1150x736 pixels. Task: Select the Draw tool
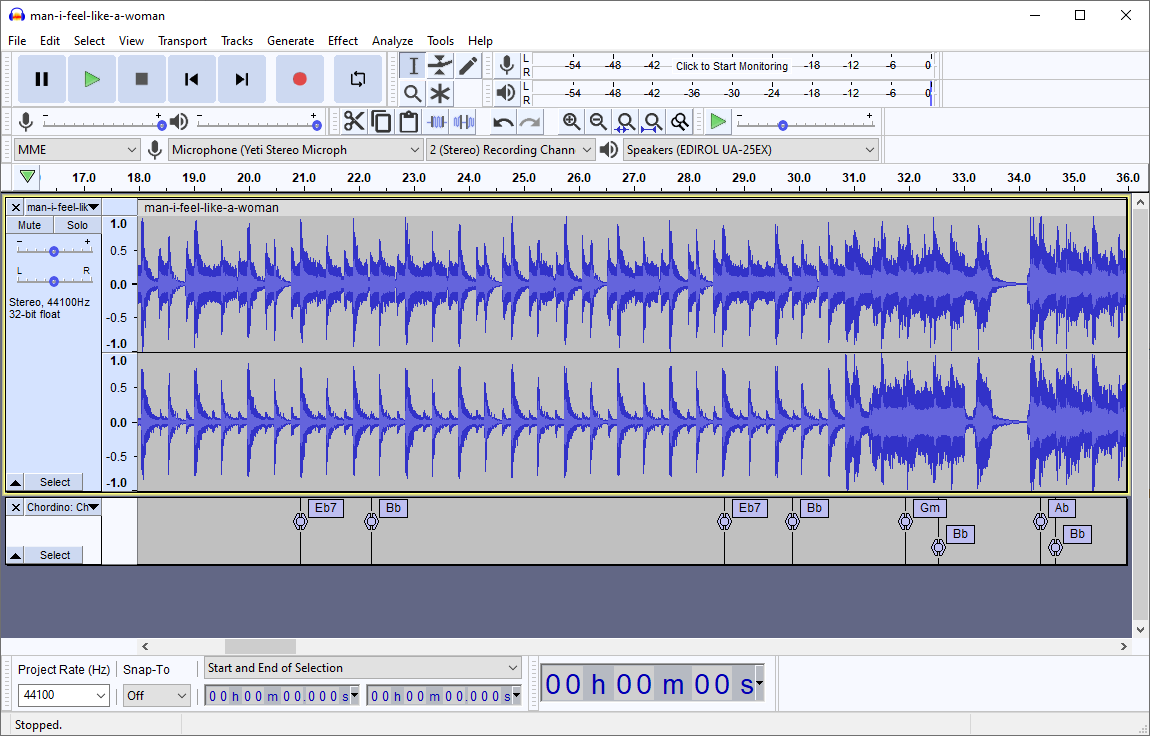pos(467,65)
